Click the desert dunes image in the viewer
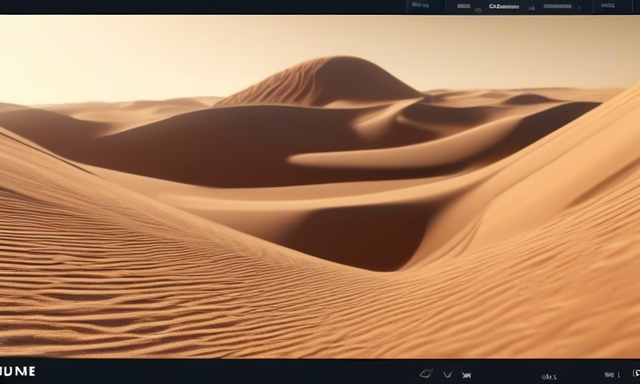The height and width of the screenshot is (384, 640). [320, 187]
